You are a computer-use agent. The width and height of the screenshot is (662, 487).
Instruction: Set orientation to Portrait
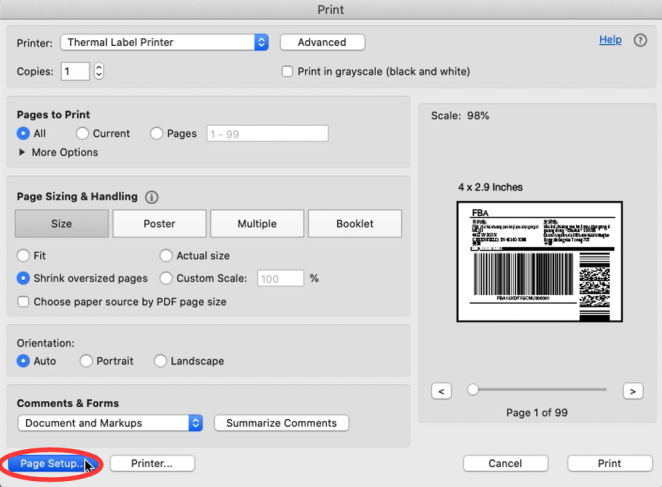[86, 361]
